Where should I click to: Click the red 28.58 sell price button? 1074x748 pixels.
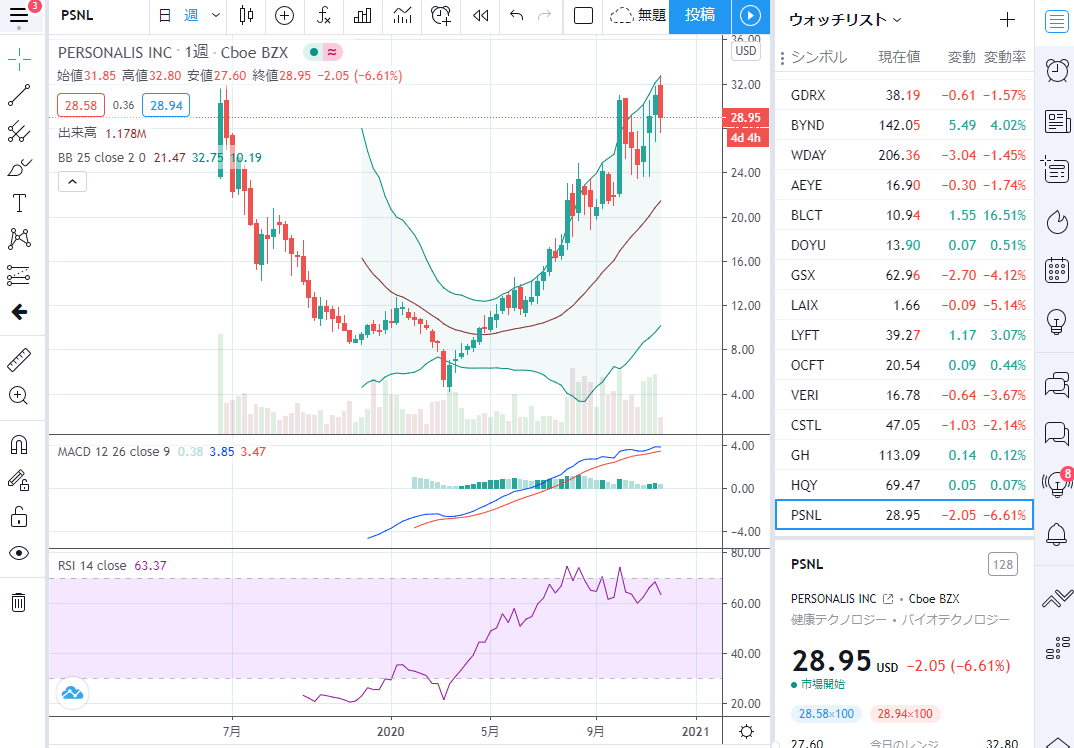click(81, 105)
